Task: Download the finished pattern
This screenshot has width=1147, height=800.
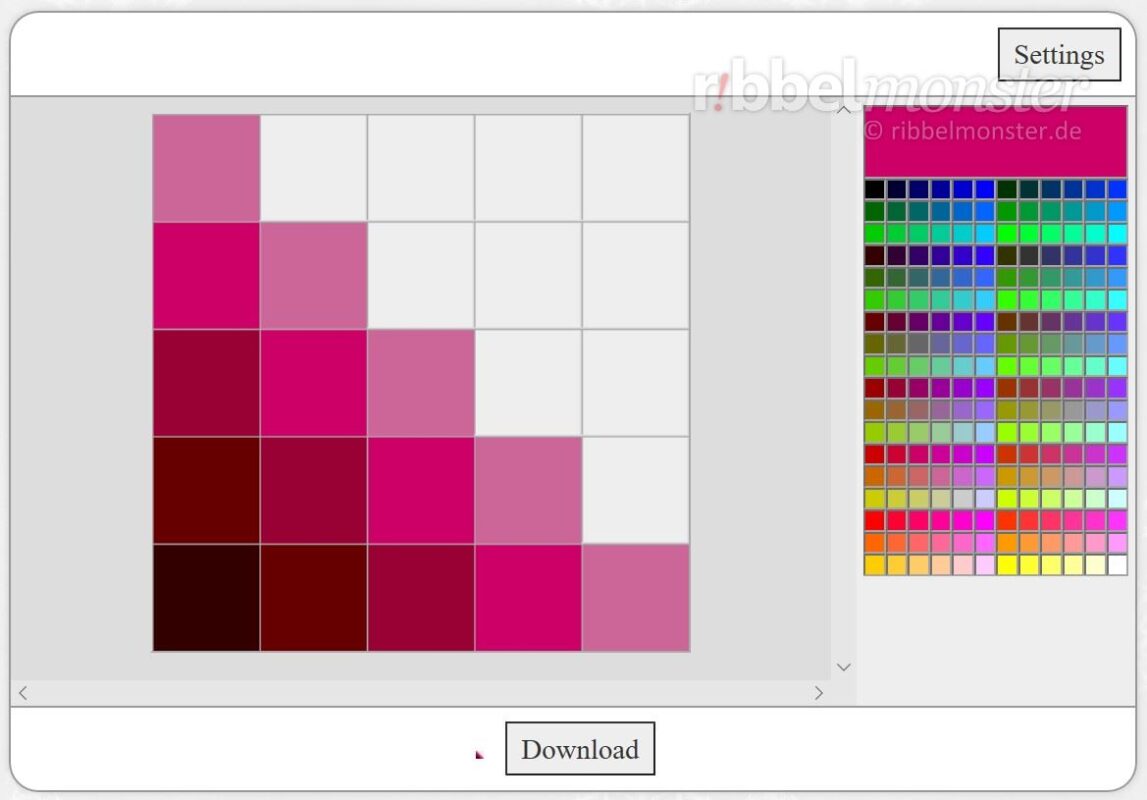Action: click(580, 749)
